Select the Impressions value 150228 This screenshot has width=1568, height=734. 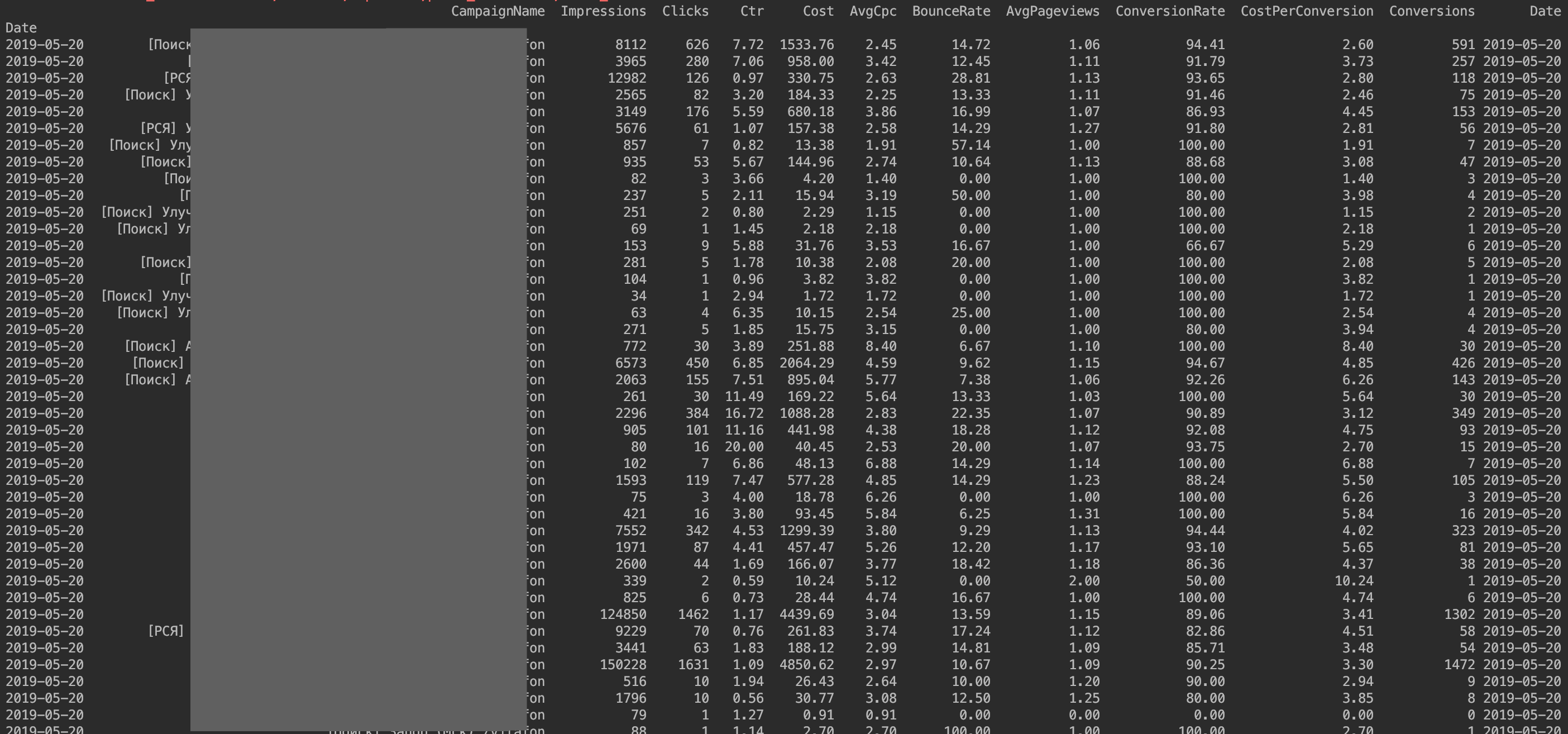click(623, 665)
